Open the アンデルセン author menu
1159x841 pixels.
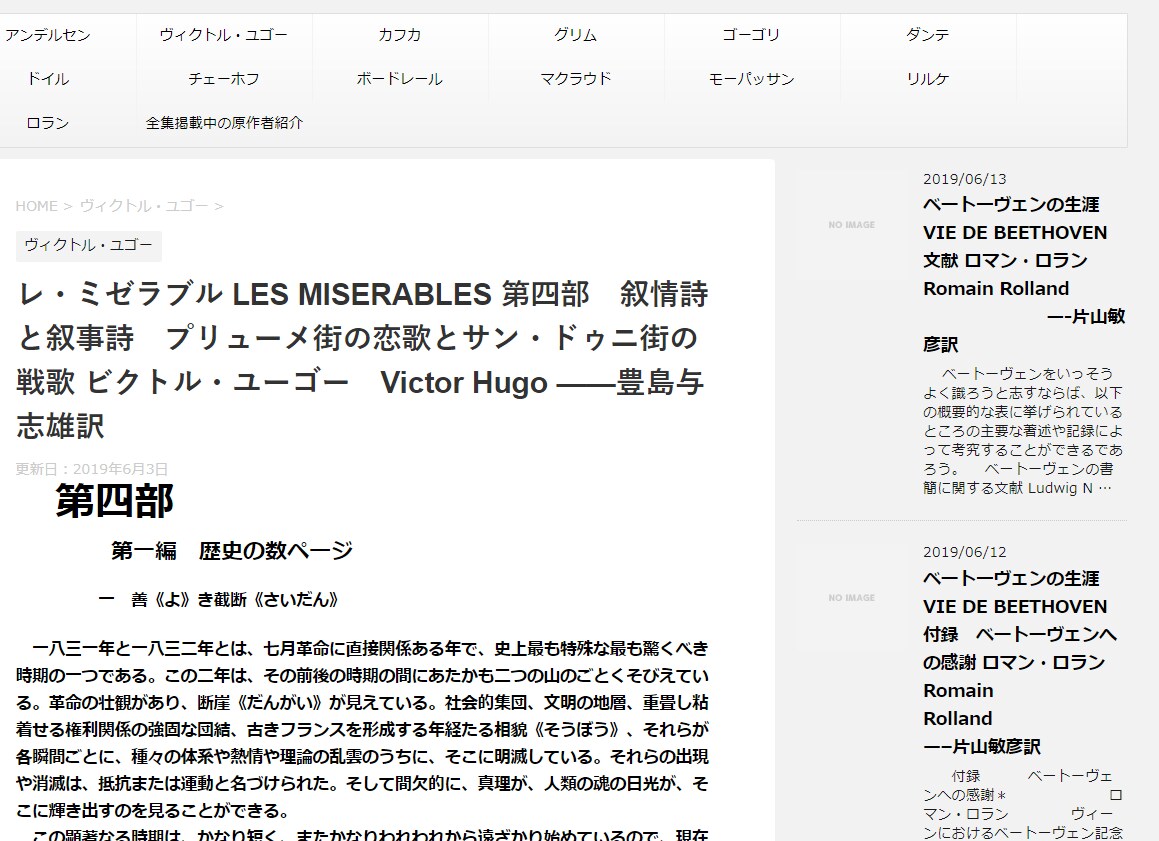47,35
